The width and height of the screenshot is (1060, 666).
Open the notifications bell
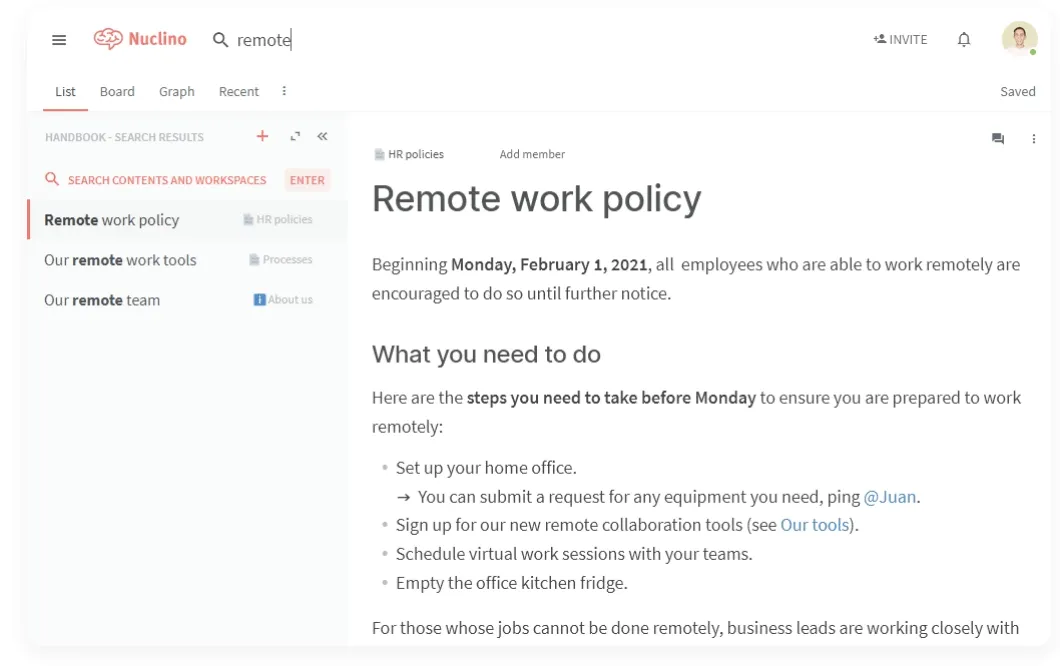(964, 39)
